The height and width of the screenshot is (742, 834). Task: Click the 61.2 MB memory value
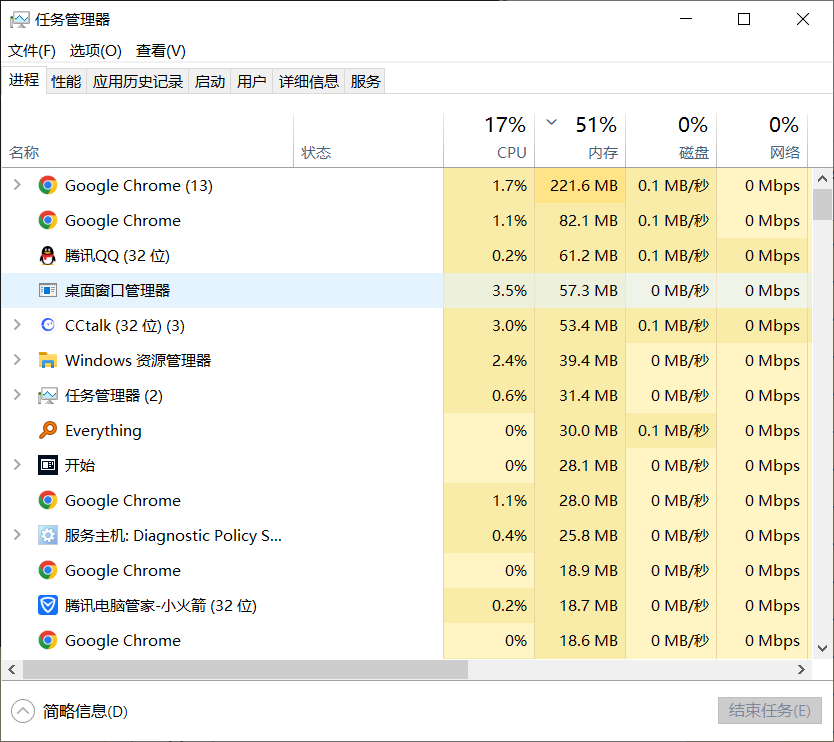point(588,256)
